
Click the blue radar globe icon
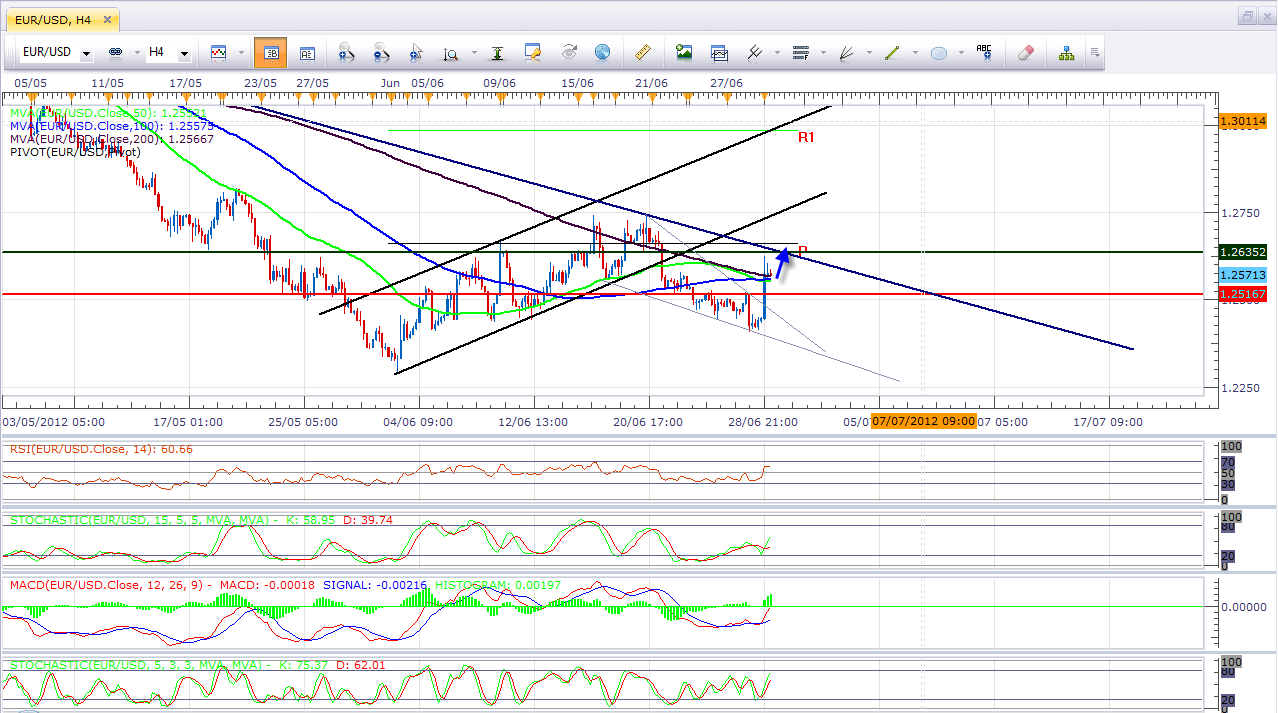coord(602,52)
